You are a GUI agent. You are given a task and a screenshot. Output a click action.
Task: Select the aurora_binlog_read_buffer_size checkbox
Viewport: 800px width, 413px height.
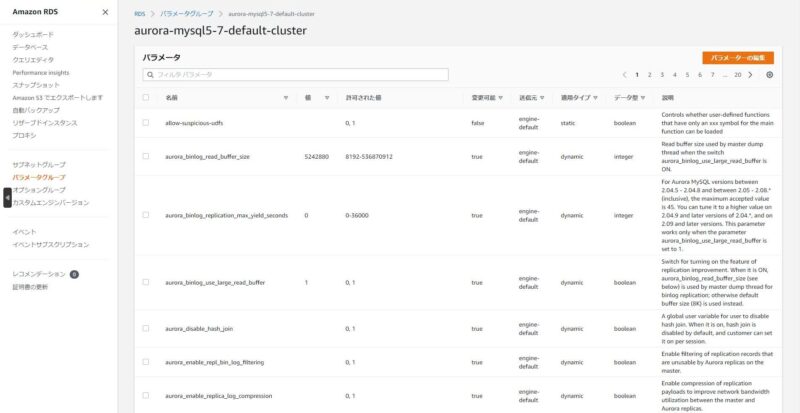(x=146, y=157)
